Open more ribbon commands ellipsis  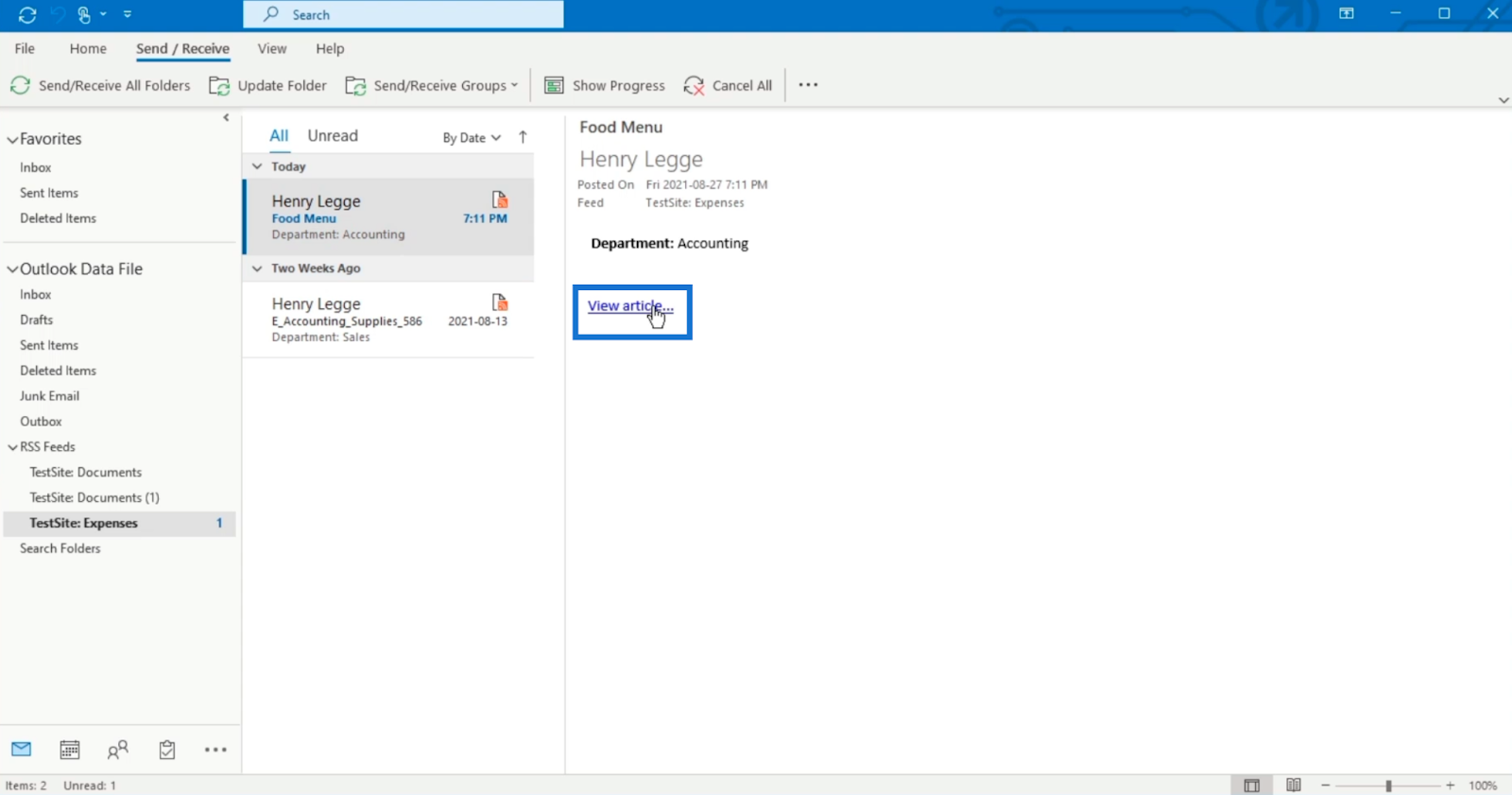tap(808, 85)
